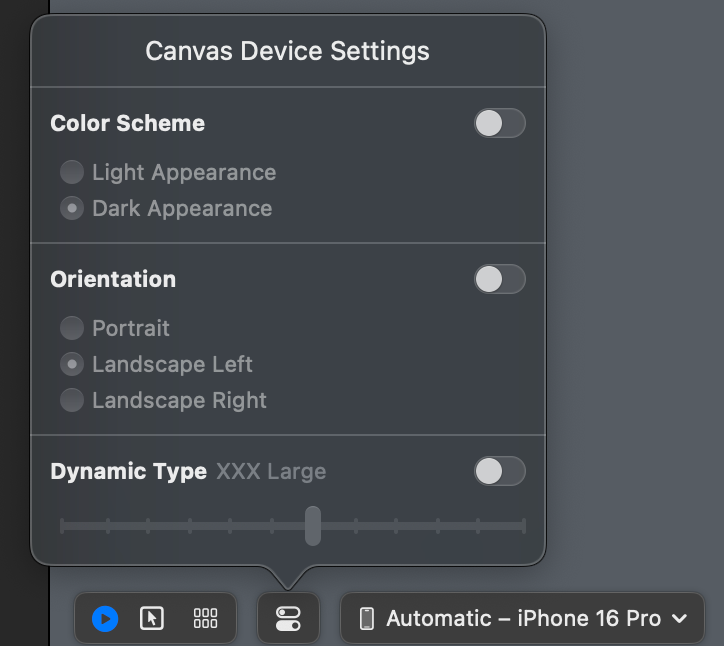Image resolution: width=724 pixels, height=646 pixels.
Task: Click the Live preview play icon
Action: pos(105,619)
